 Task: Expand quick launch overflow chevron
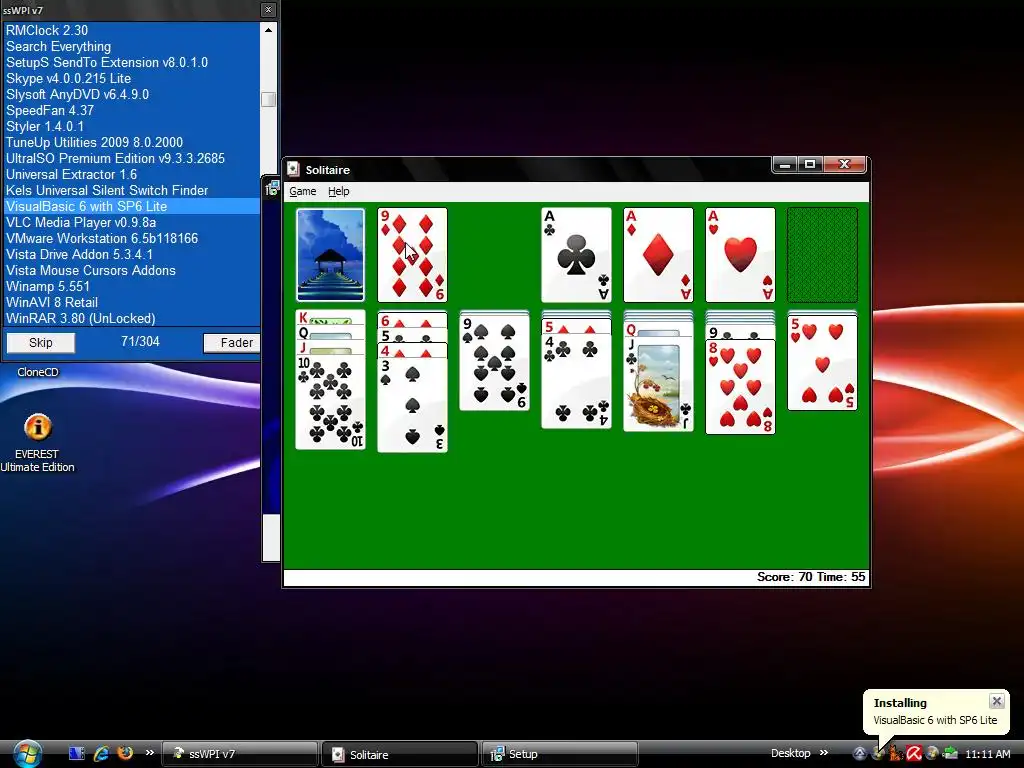pyautogui.click(x=150, y=753)
